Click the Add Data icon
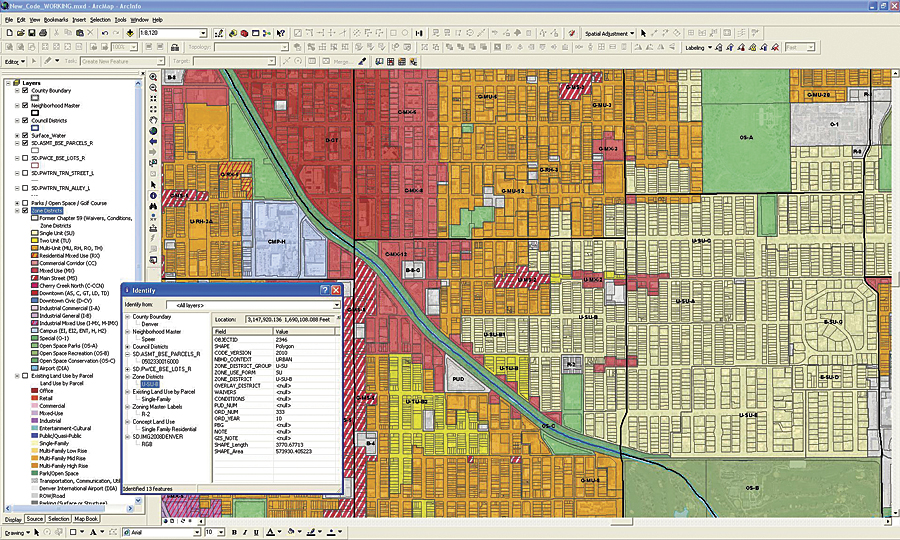 pyautogui.click(x=130, y=33)
